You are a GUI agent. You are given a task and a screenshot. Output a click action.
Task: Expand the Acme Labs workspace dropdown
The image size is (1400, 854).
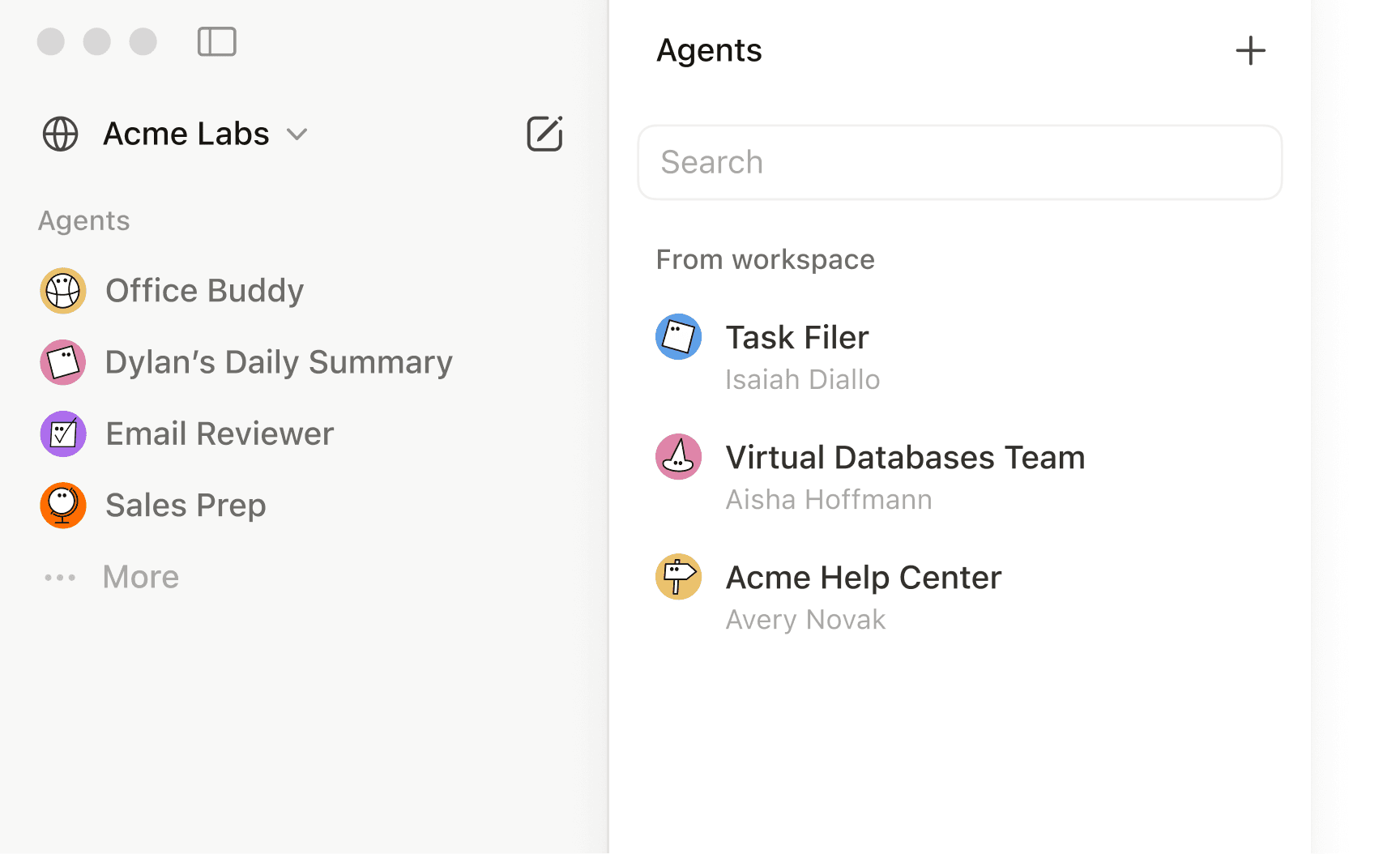coord(297,135)
